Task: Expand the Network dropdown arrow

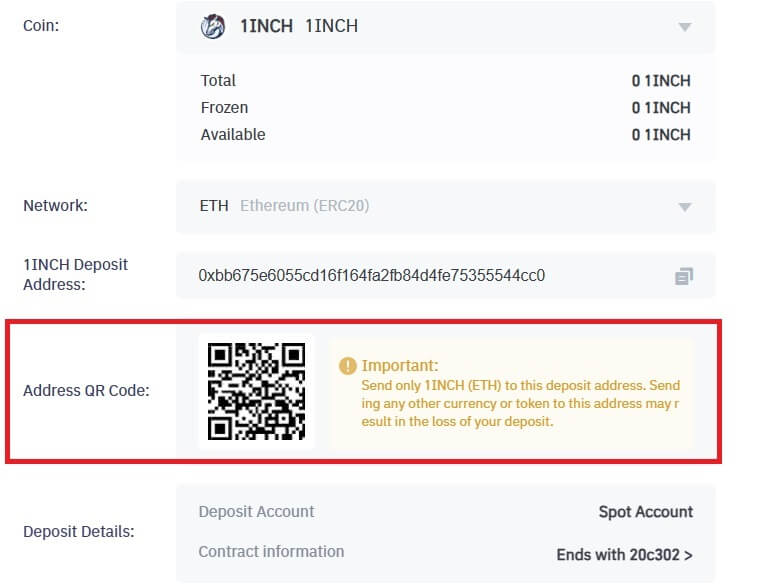Action: (x=685, y=207)
